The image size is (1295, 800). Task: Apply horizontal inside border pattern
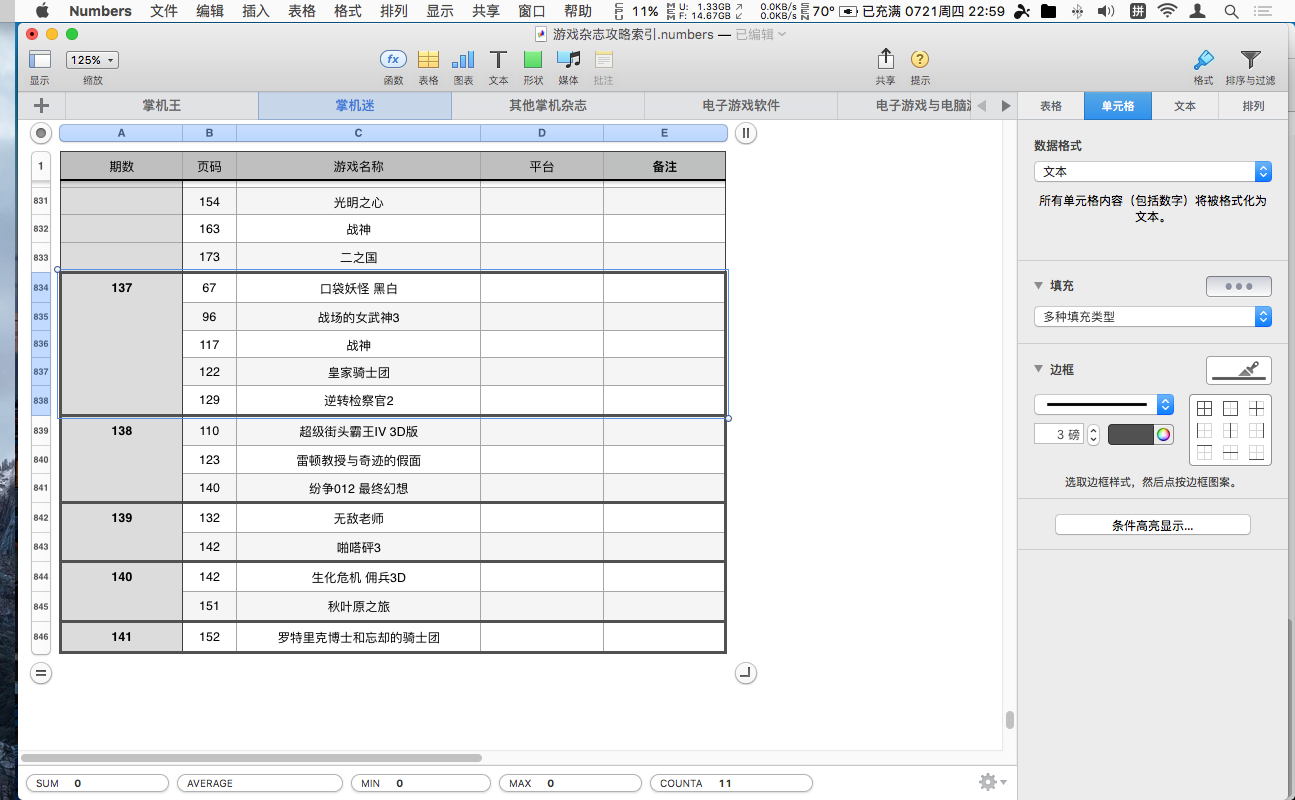(x=1230, y=452)
